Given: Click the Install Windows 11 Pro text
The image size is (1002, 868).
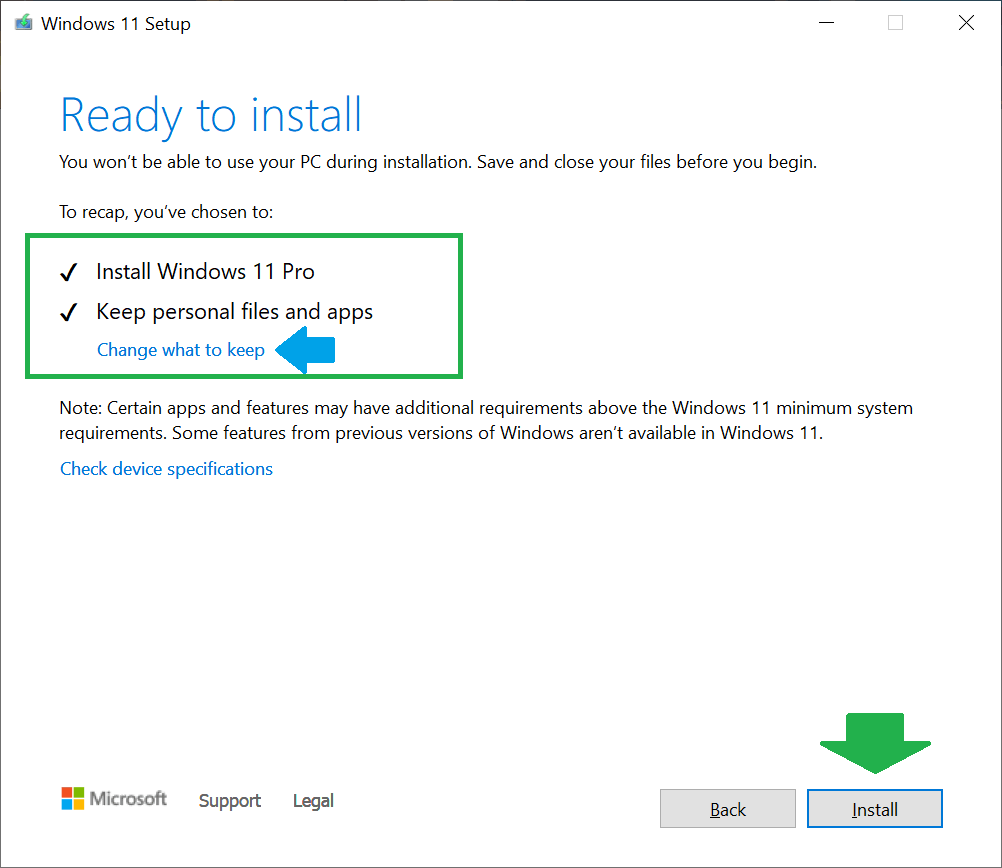Looking at the screenshot, I should point(205,272).
